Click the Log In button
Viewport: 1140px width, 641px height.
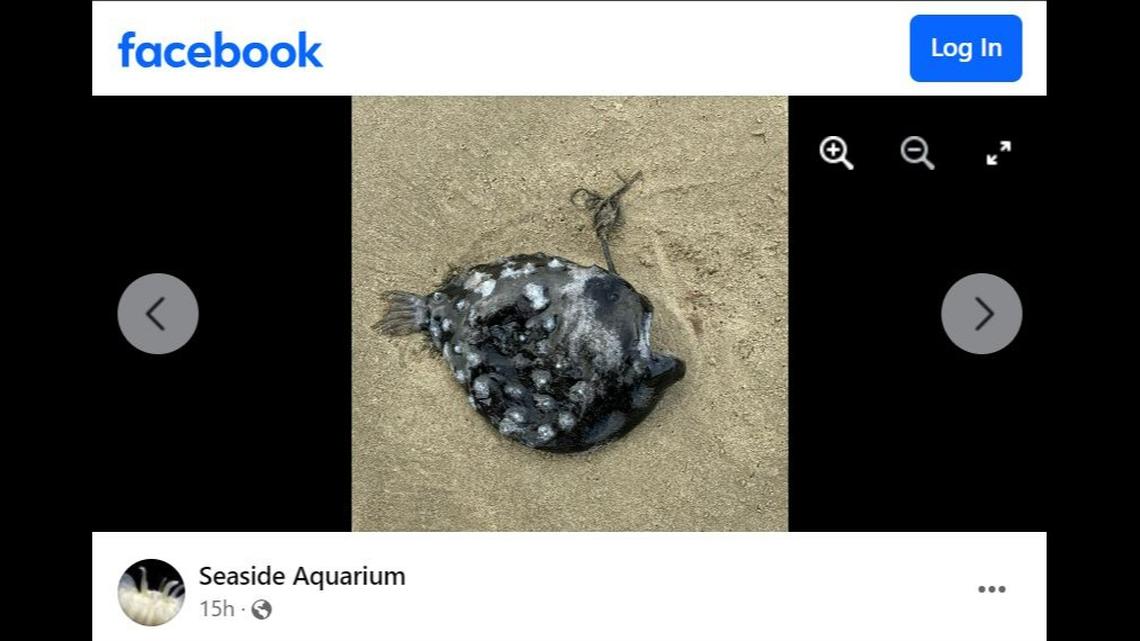(966, 48)
